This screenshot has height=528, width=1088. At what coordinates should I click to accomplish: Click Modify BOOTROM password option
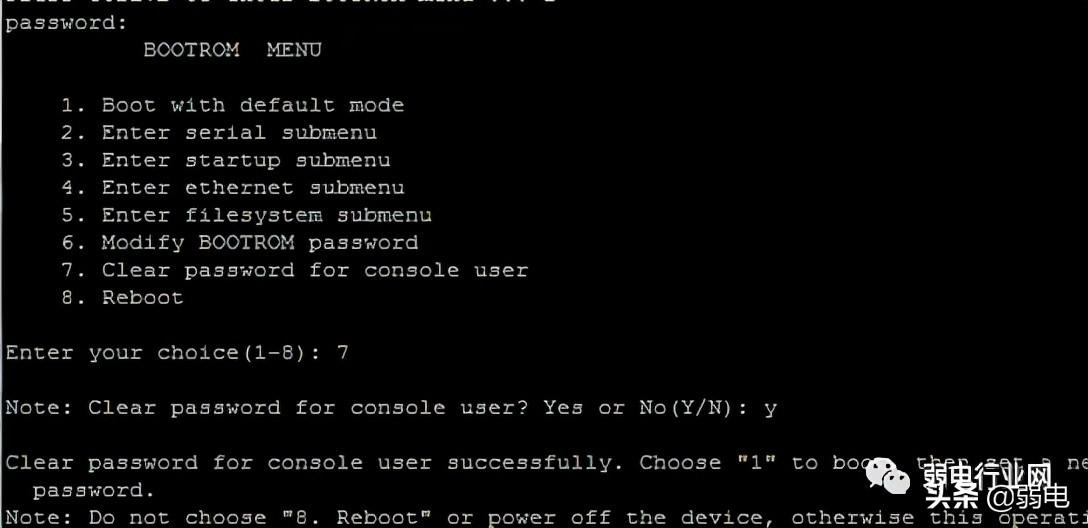(239, 243)
